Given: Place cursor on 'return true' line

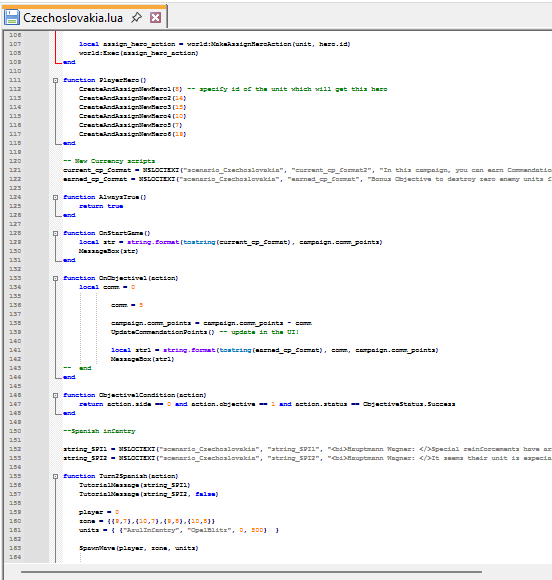Looking at the screenshot, I should click(101, 206).
